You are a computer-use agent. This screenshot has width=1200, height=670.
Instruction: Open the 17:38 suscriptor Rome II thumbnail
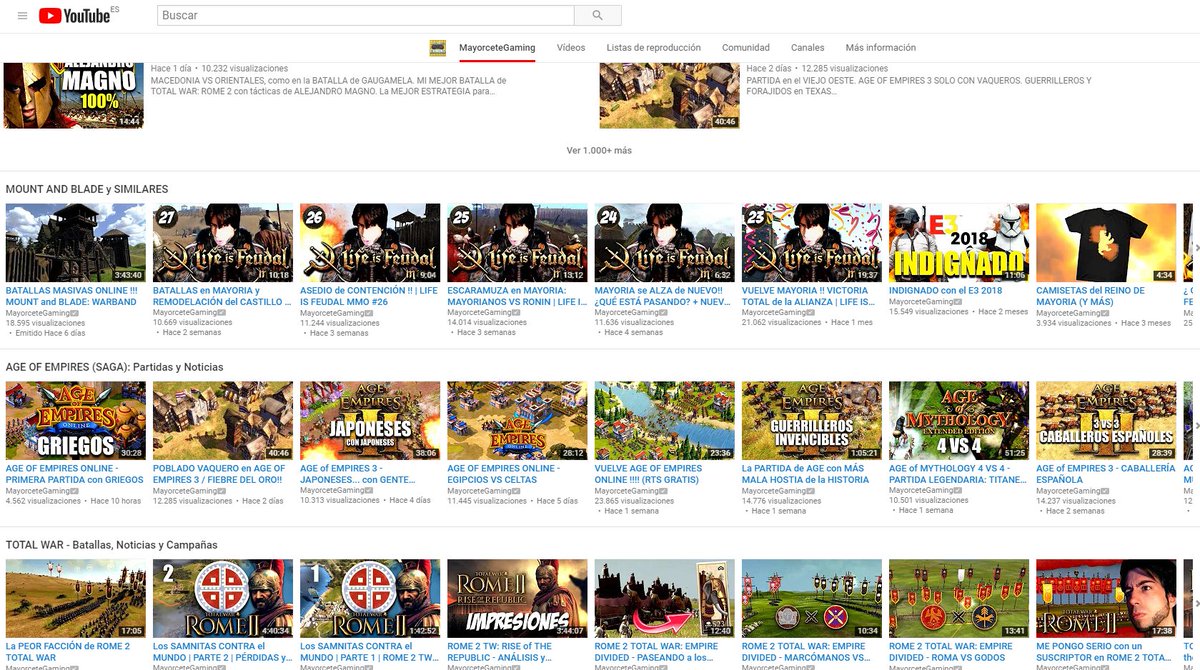1106,599
